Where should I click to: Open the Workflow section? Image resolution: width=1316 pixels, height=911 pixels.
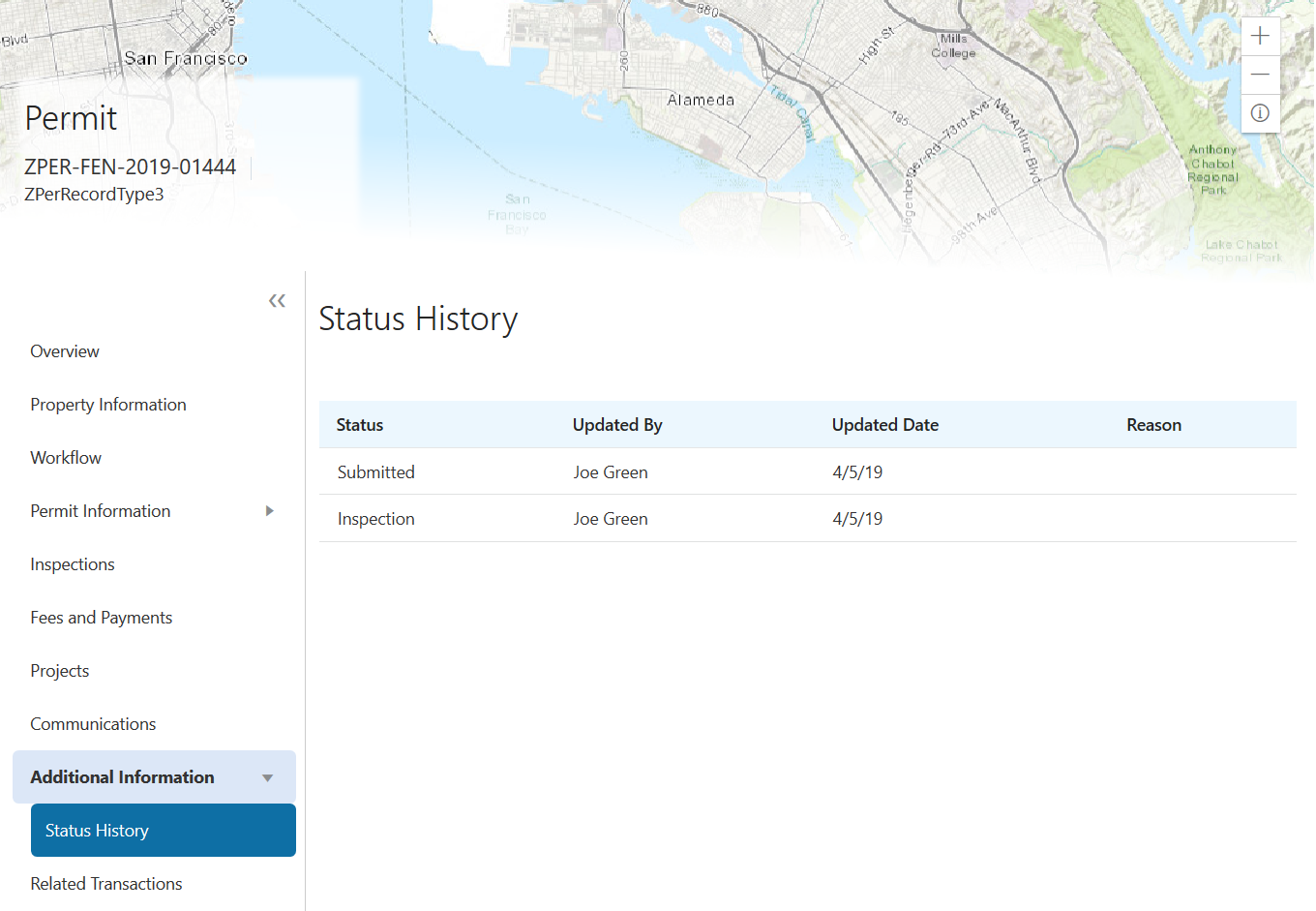66,458
